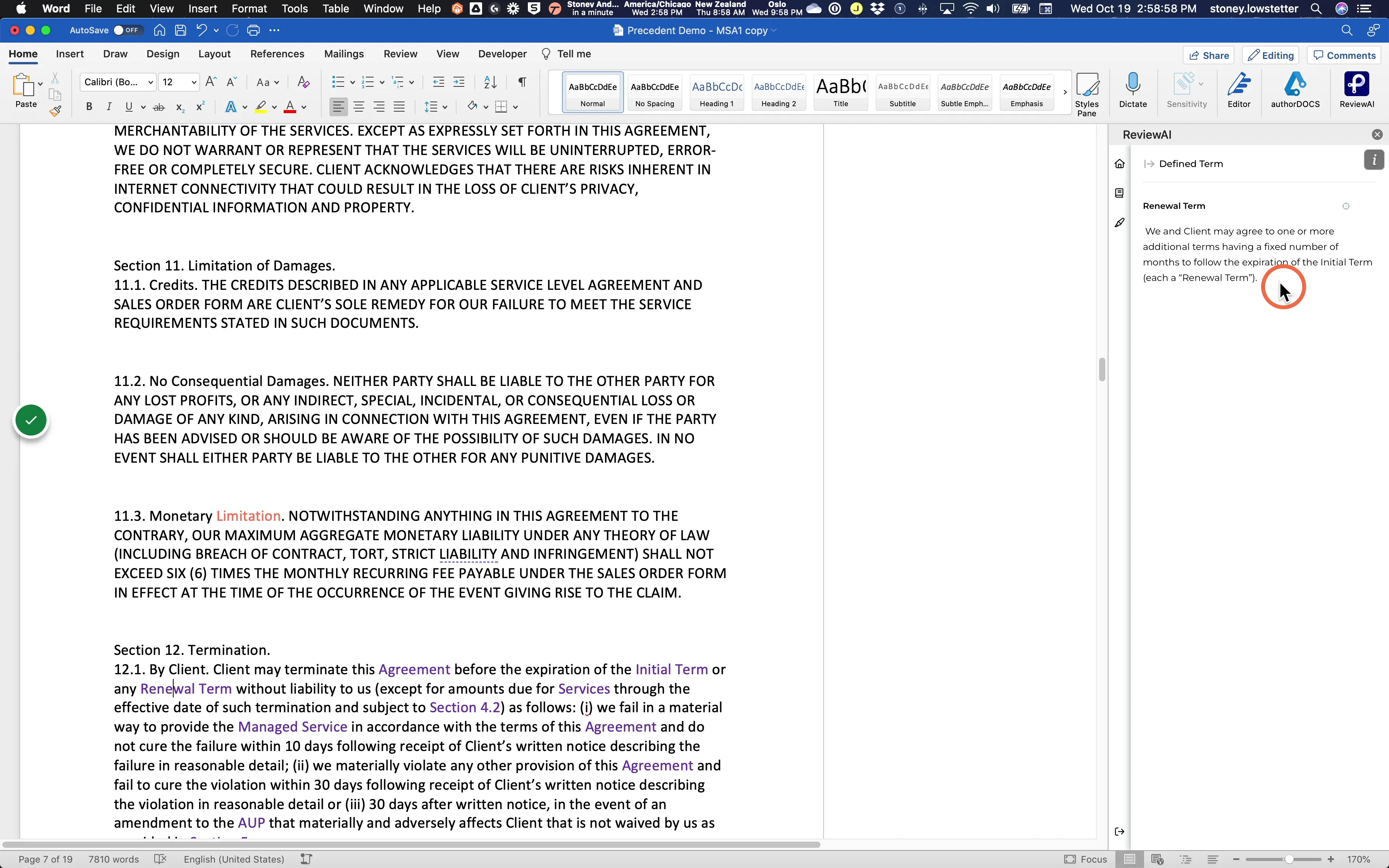Viewport: 1389px width, 868px height.
Task: Click the ReviewAI info icon
Action: coord(1374,160)
